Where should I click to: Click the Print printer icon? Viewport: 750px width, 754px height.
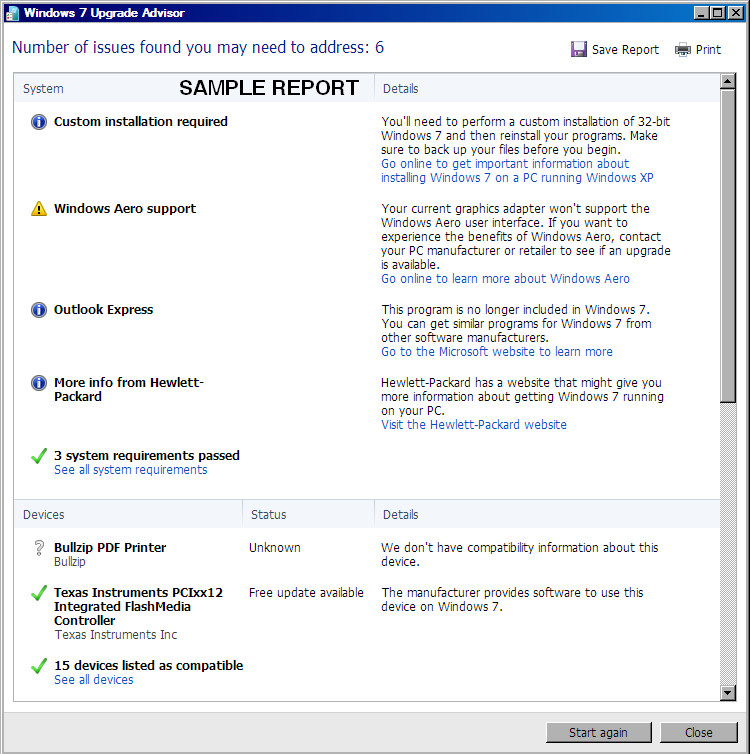(x=683, y=50)
